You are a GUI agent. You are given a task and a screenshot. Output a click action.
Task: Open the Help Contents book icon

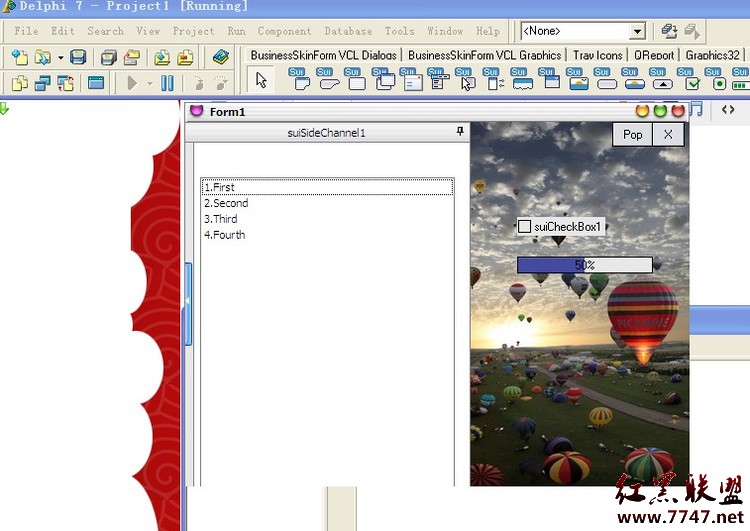(221, 57)
